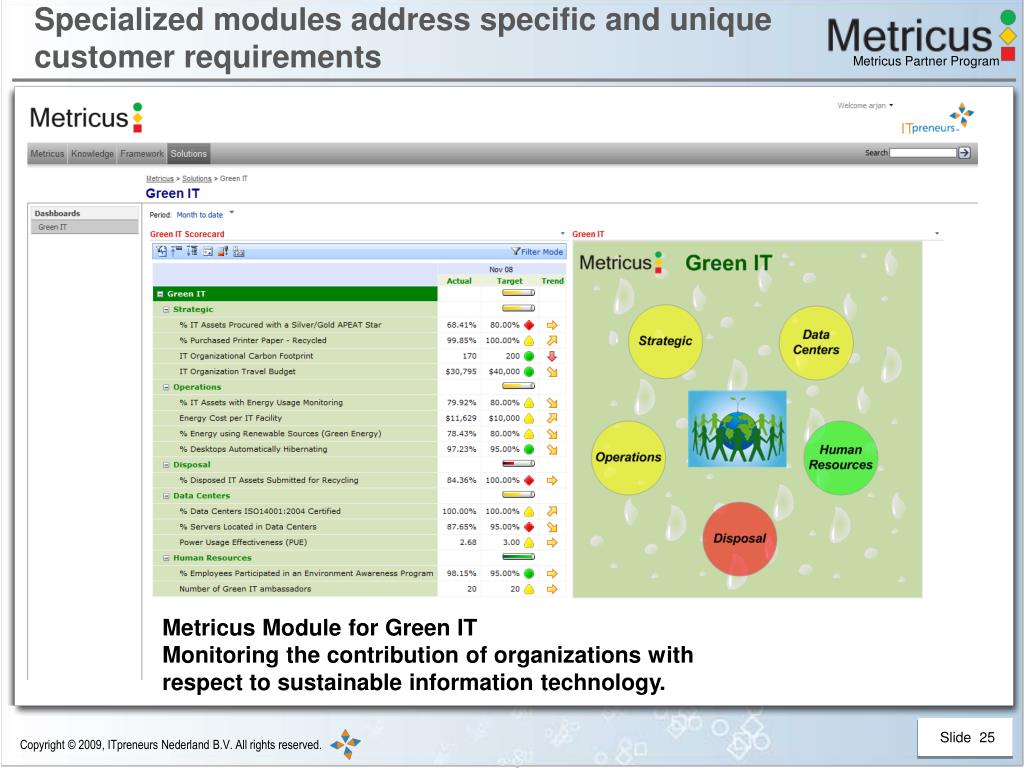Click trend arrow for Energy using Renewable Sources
The width and height of the screenshot is (1024, 768).
(x=552, y=434)
